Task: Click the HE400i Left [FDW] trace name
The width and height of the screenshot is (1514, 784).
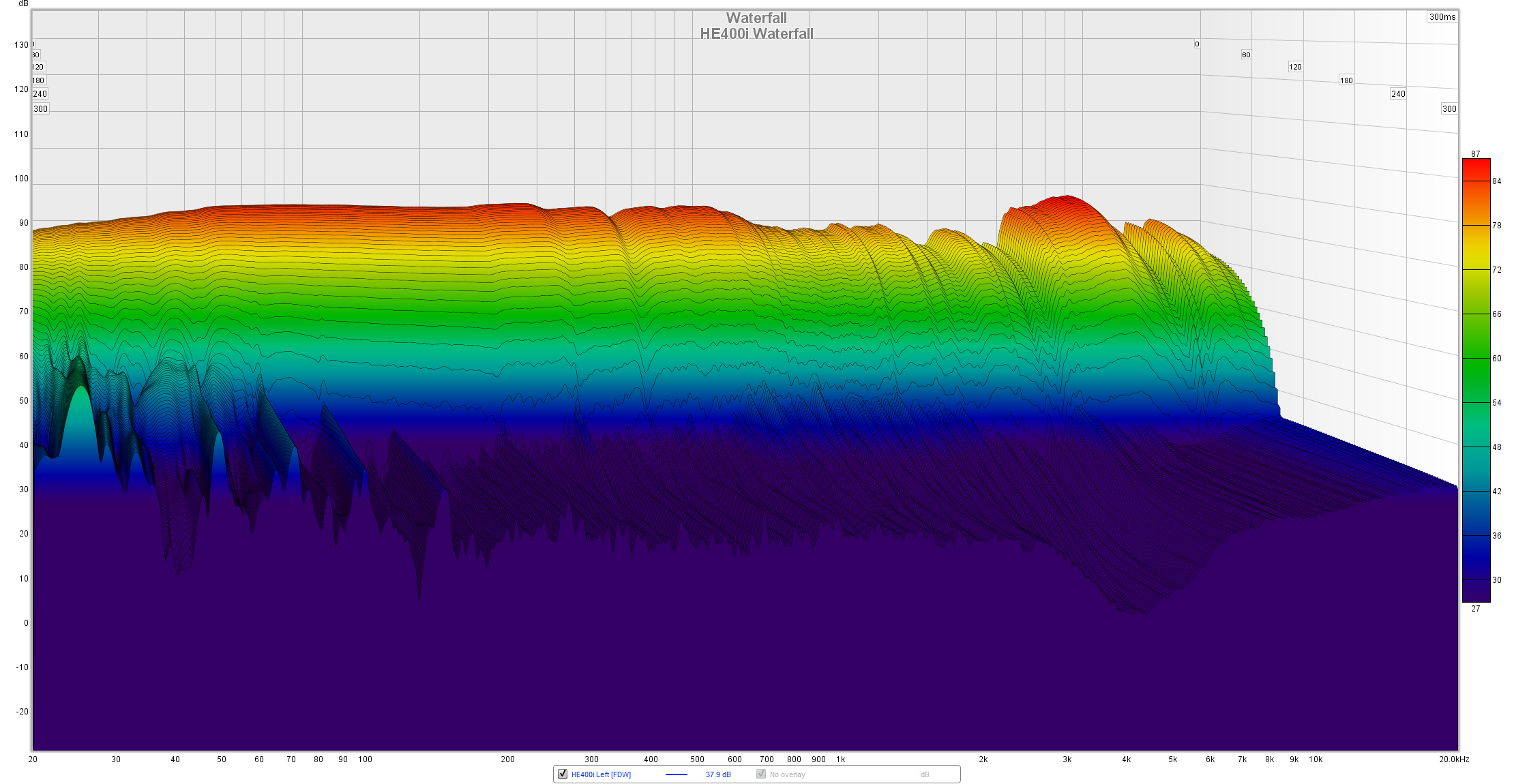Action: (x=601, y=774)
